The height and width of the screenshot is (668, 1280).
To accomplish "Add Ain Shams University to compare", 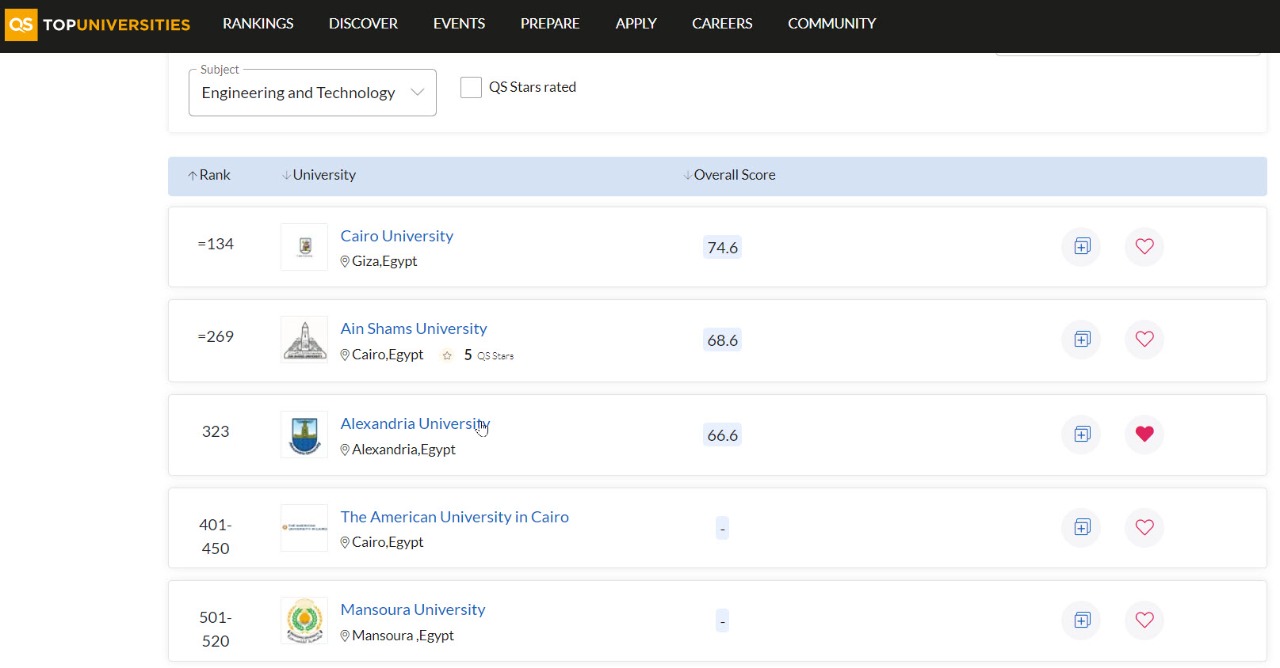I will (1081, 340).
